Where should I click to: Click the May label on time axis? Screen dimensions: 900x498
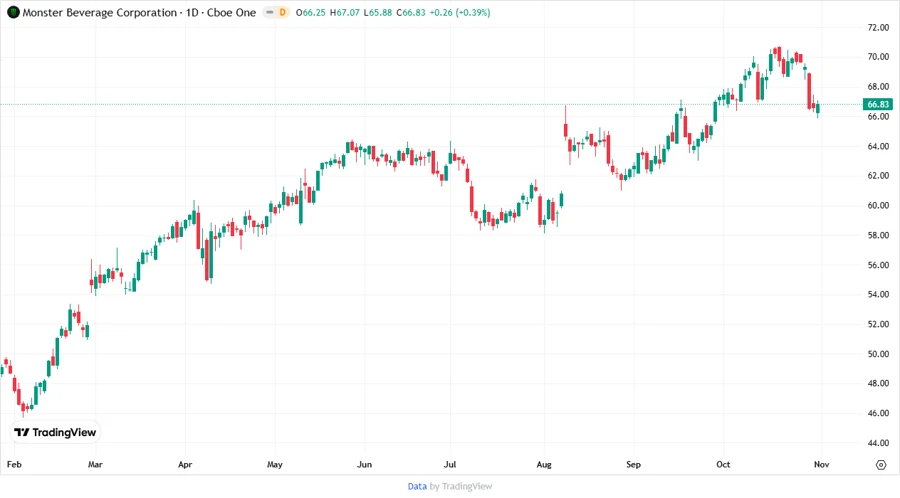[x=275, y=464]
